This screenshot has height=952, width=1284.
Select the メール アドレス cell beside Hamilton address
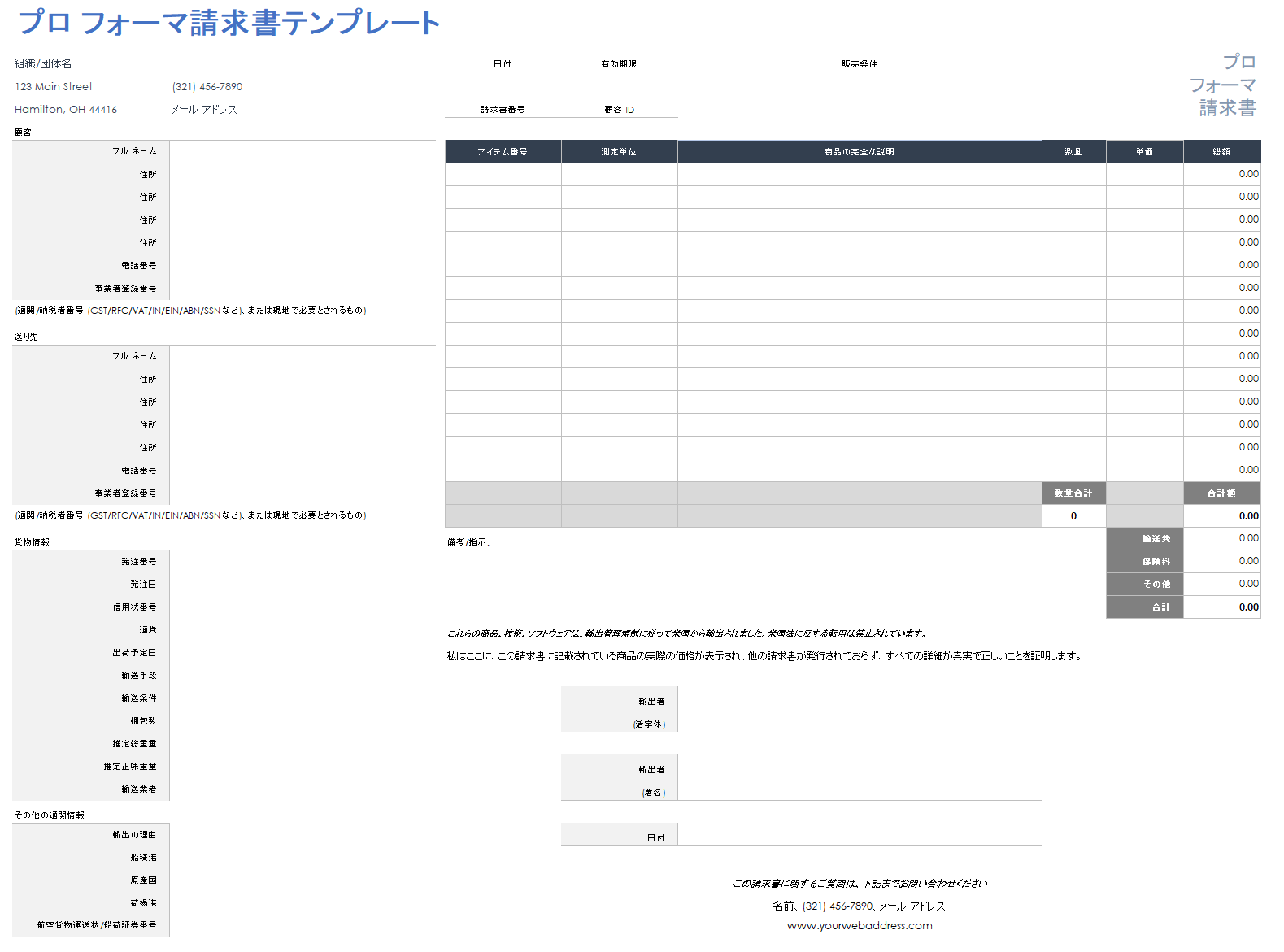point(204,109)
